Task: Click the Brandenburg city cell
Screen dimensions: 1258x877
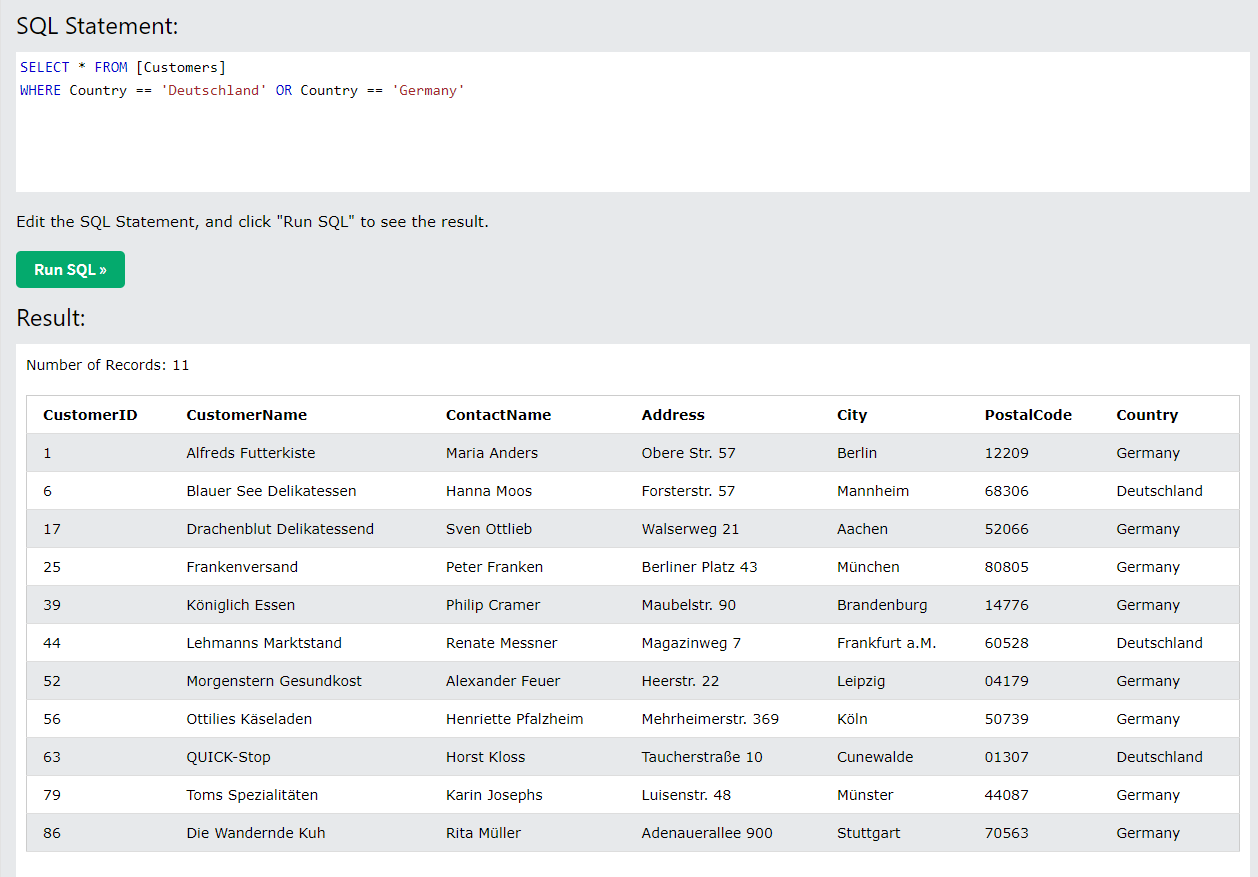Action: point(882,605)
